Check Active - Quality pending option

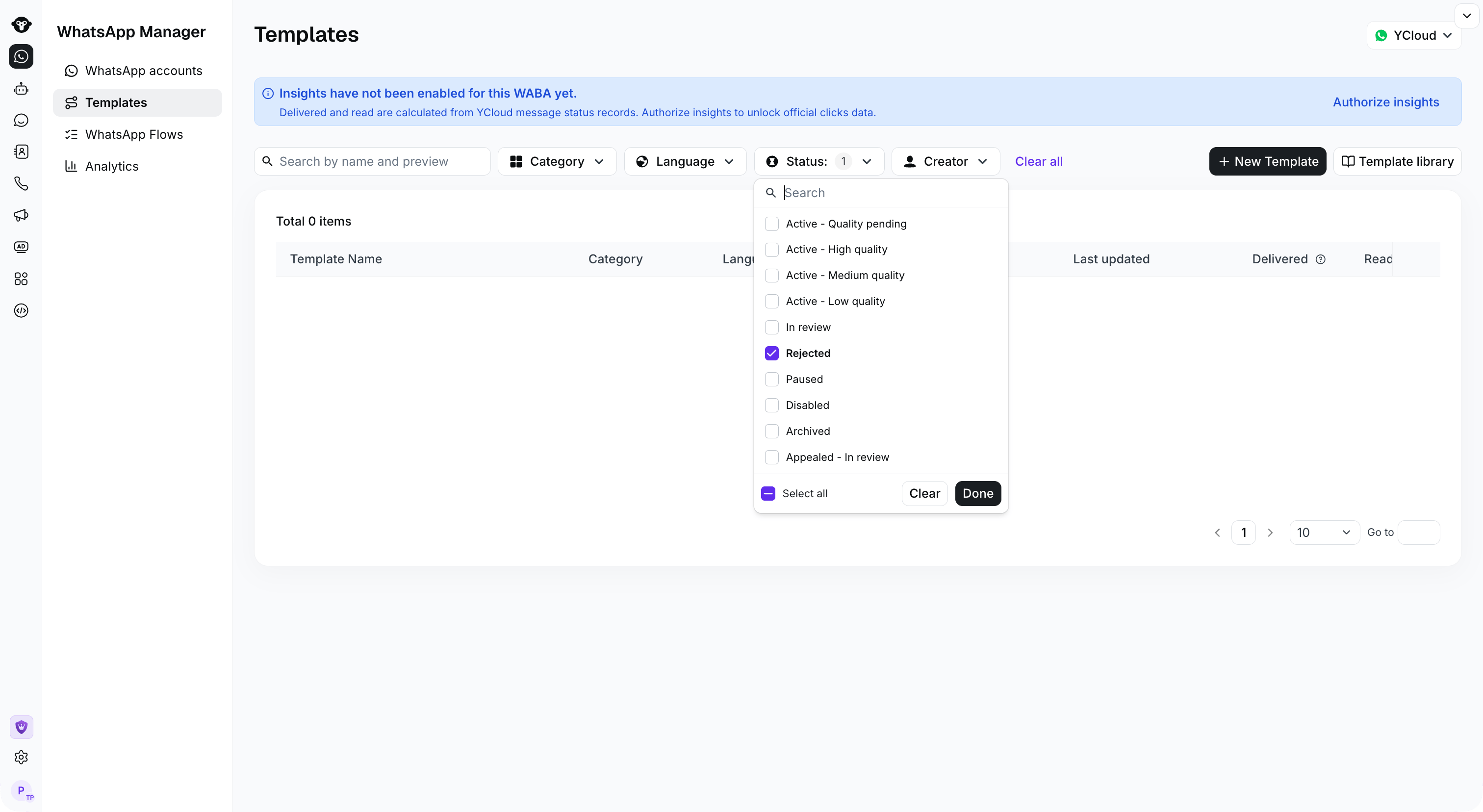[771, 224]
